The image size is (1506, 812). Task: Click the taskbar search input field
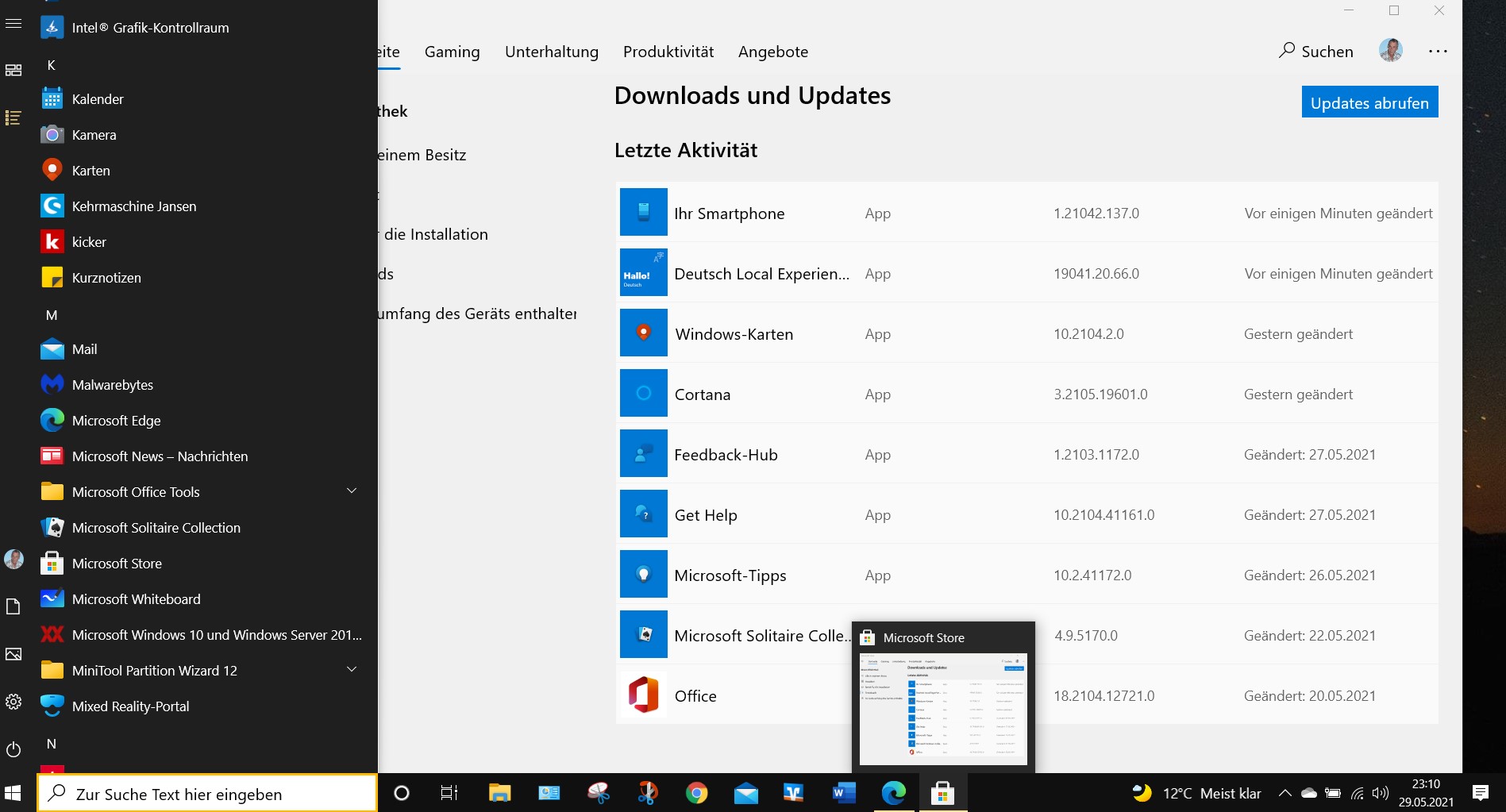click(x=207, y=793)
